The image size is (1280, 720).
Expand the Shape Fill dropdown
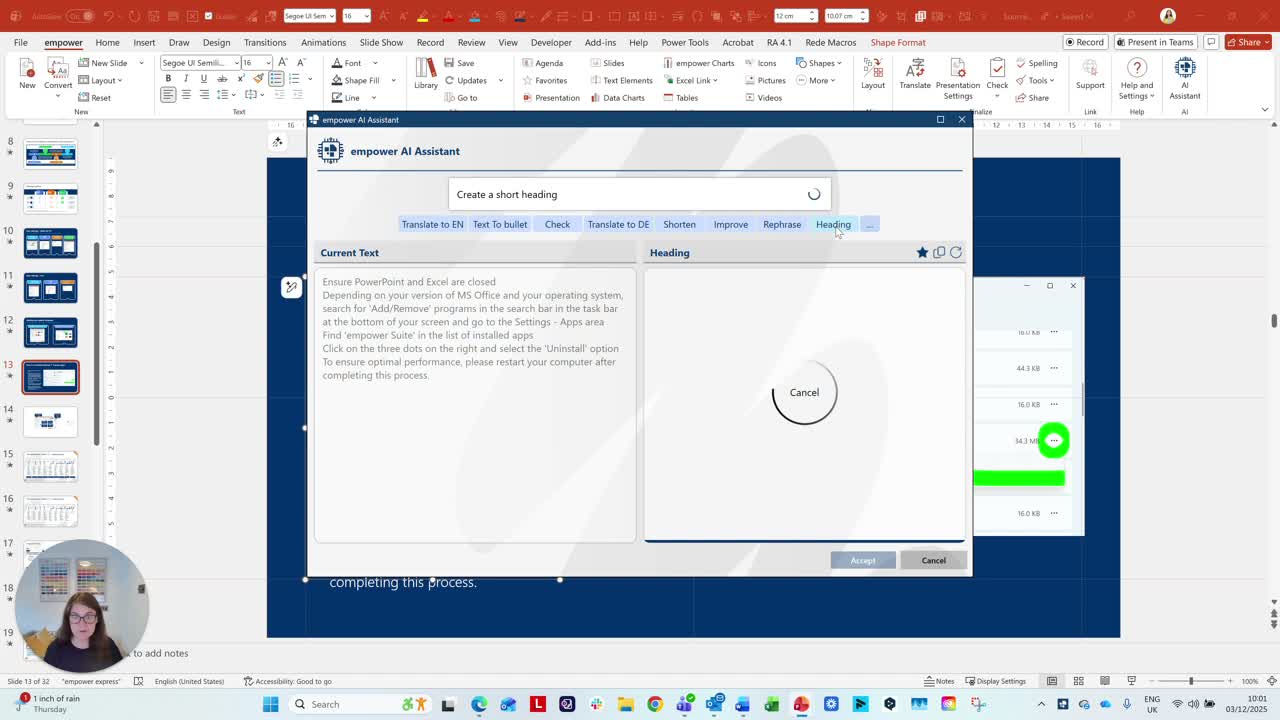coord(393,80)
